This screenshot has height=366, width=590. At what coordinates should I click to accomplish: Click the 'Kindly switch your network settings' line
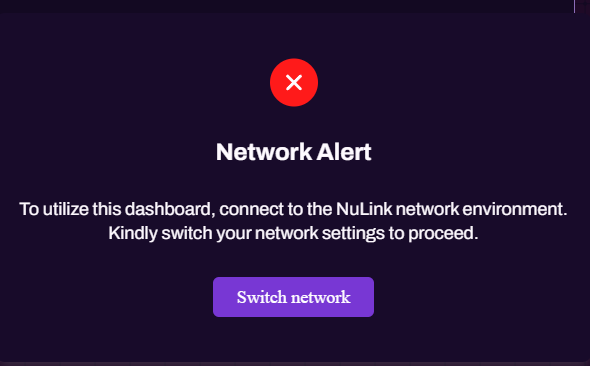click(x=293, y=234)
